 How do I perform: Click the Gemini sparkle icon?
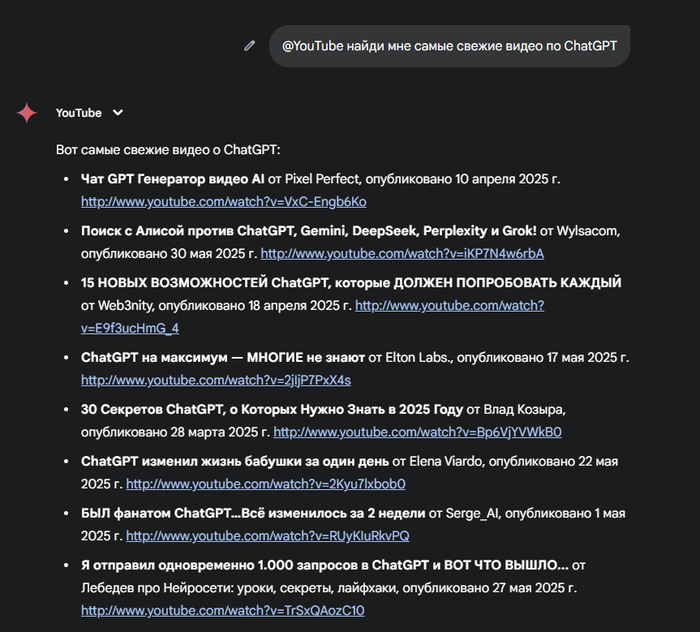pos(27,113)
